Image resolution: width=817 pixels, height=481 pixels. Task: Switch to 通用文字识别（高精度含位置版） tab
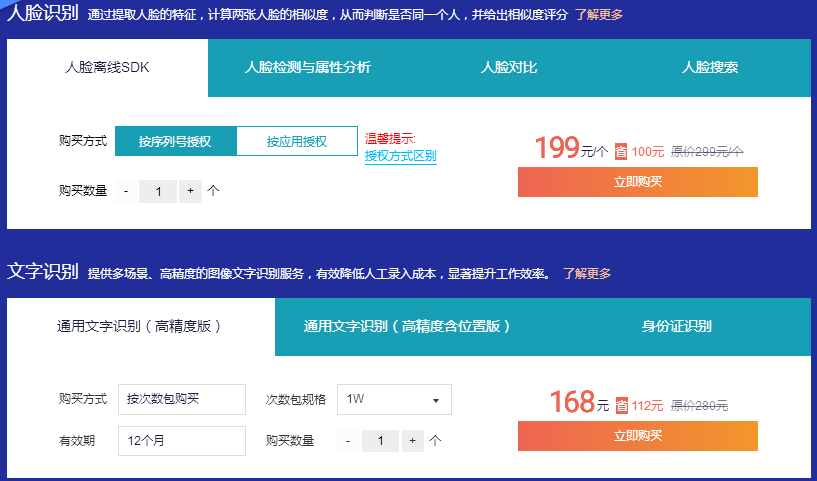(x=408, y=326)
